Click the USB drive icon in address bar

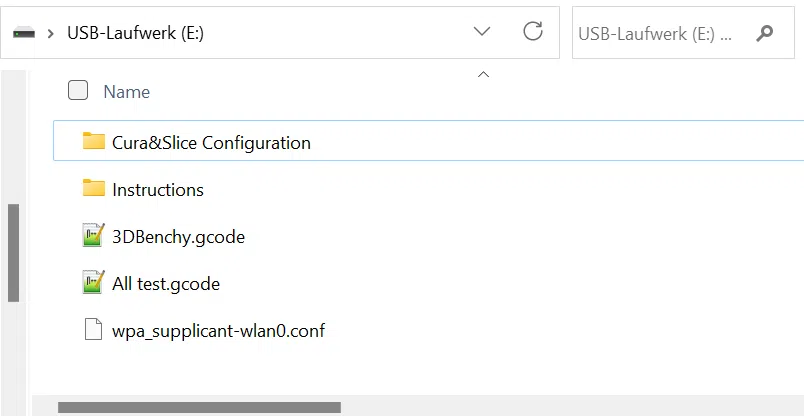24,33
